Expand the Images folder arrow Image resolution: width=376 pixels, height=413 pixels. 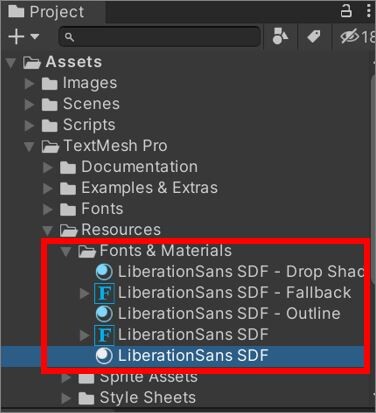pyautogui.click(x=30, y=83)
